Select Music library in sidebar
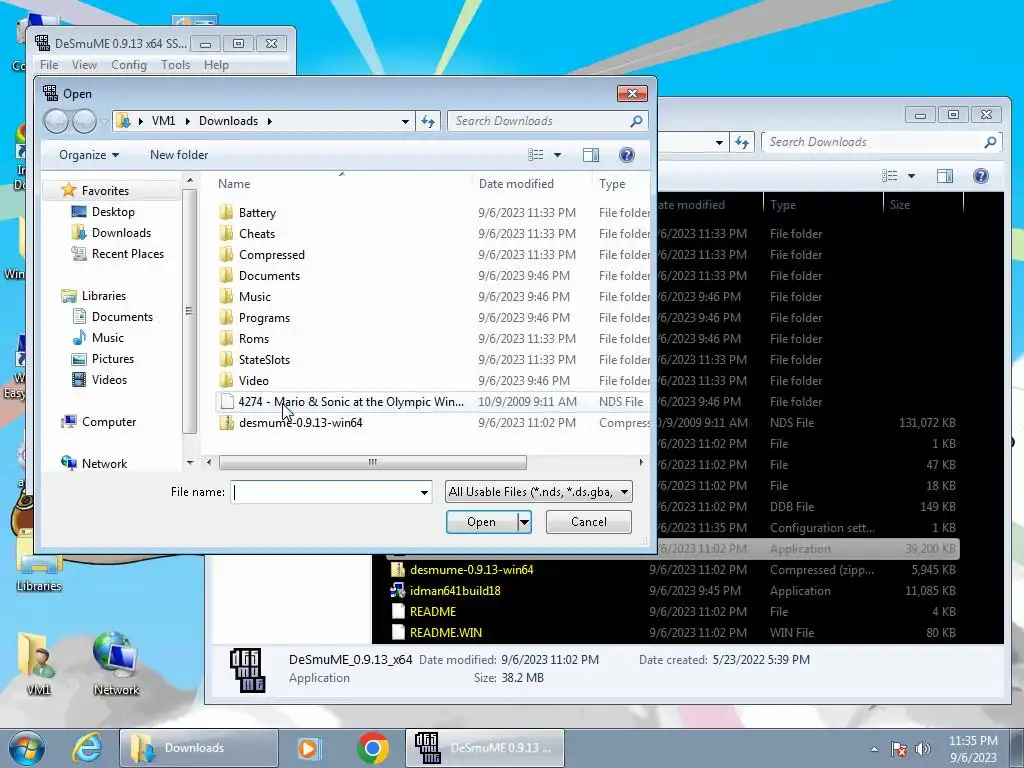This screenshot has height=768, width=1024. point(107,338)
